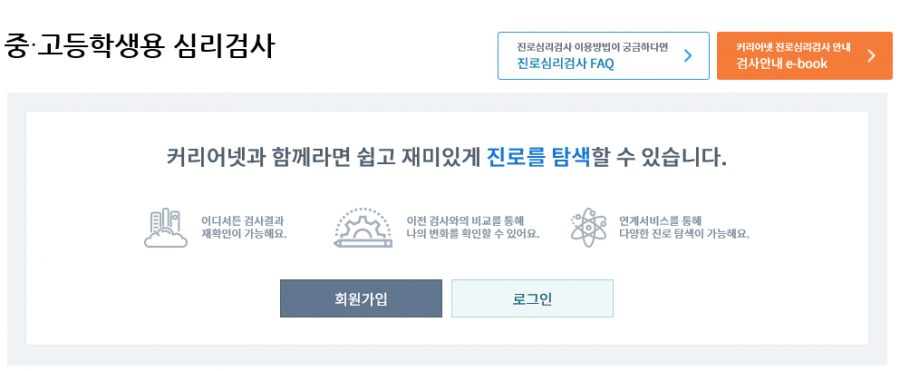
Task: Click the gear and pencil icon
Action: (363, 228)
